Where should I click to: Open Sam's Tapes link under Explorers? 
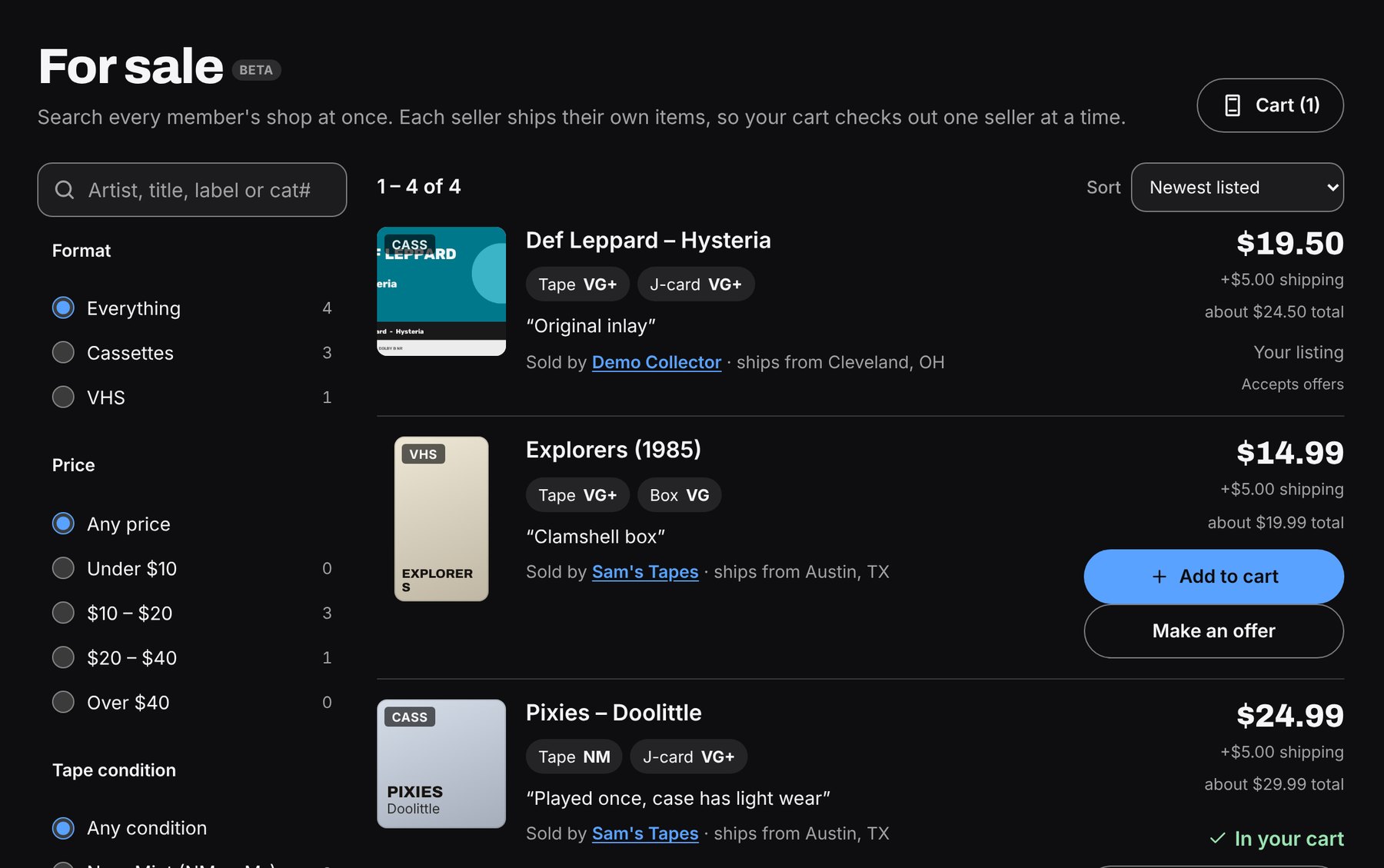[645, 572]
